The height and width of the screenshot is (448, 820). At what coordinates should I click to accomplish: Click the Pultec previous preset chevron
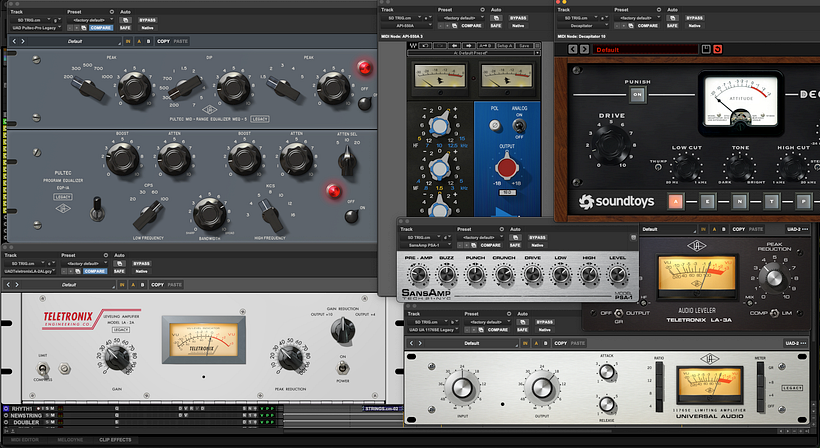[14, 41]
